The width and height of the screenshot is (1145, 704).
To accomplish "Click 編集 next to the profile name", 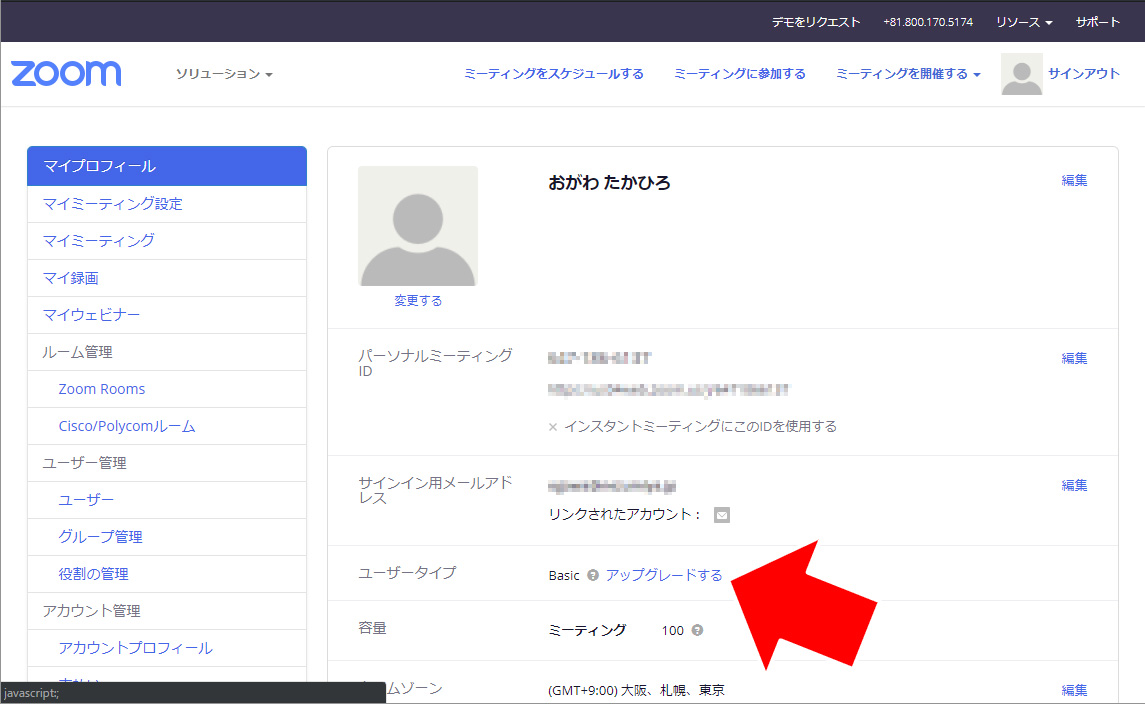I will [1074, 180].
